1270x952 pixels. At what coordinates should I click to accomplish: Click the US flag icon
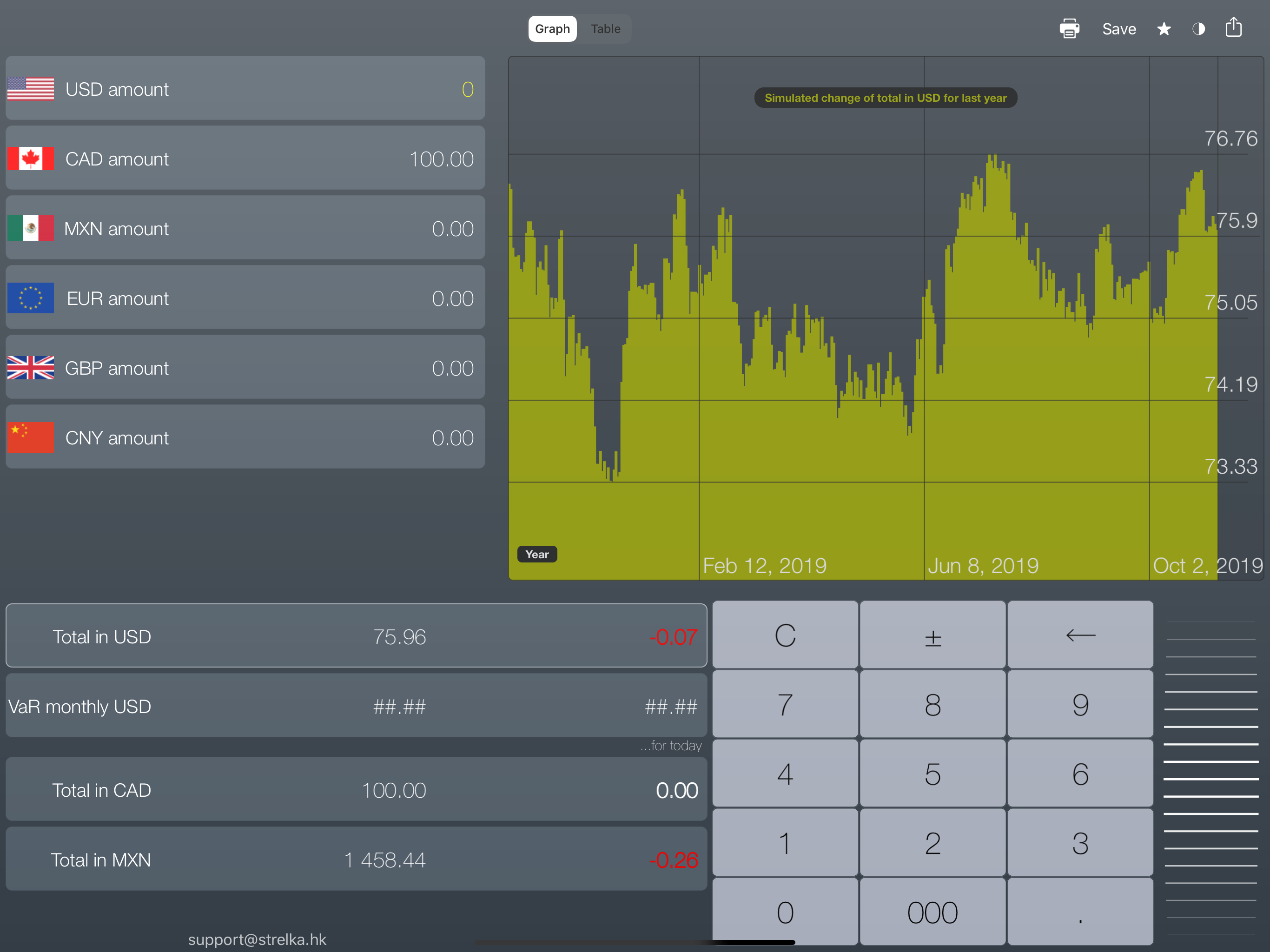tap(31, 89)
